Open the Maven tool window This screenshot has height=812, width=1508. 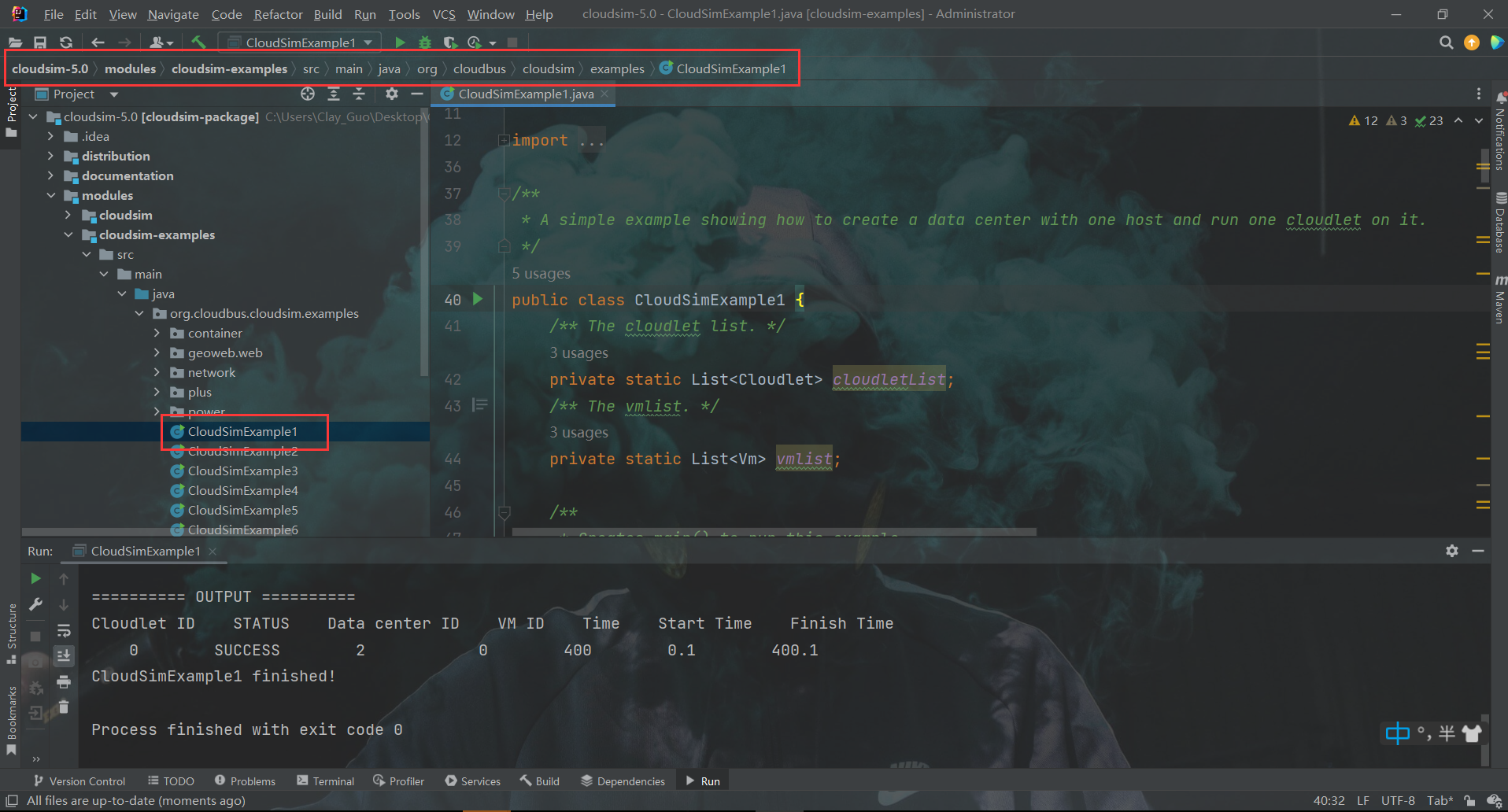1500,299
